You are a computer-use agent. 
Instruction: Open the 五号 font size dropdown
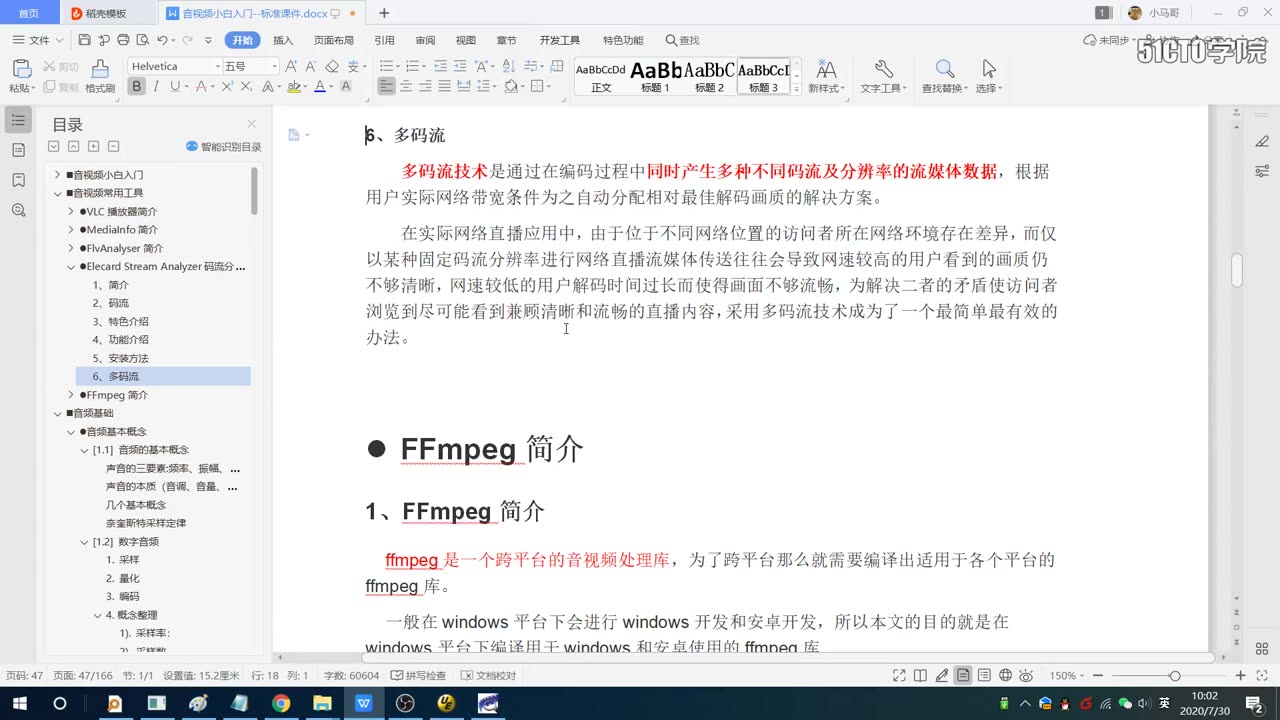click(274, 66)
